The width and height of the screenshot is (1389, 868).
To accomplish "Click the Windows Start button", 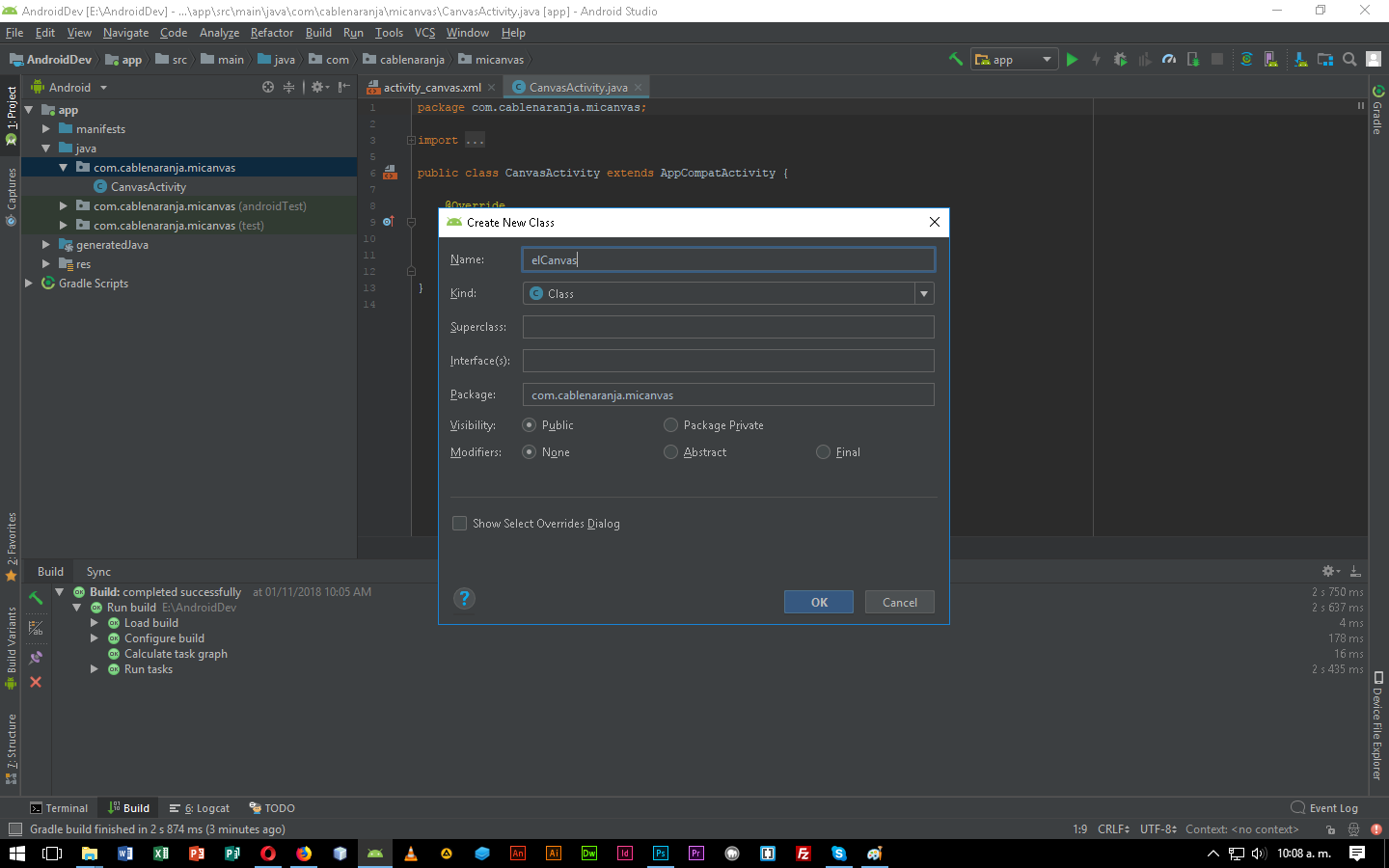I will point(17,854).
